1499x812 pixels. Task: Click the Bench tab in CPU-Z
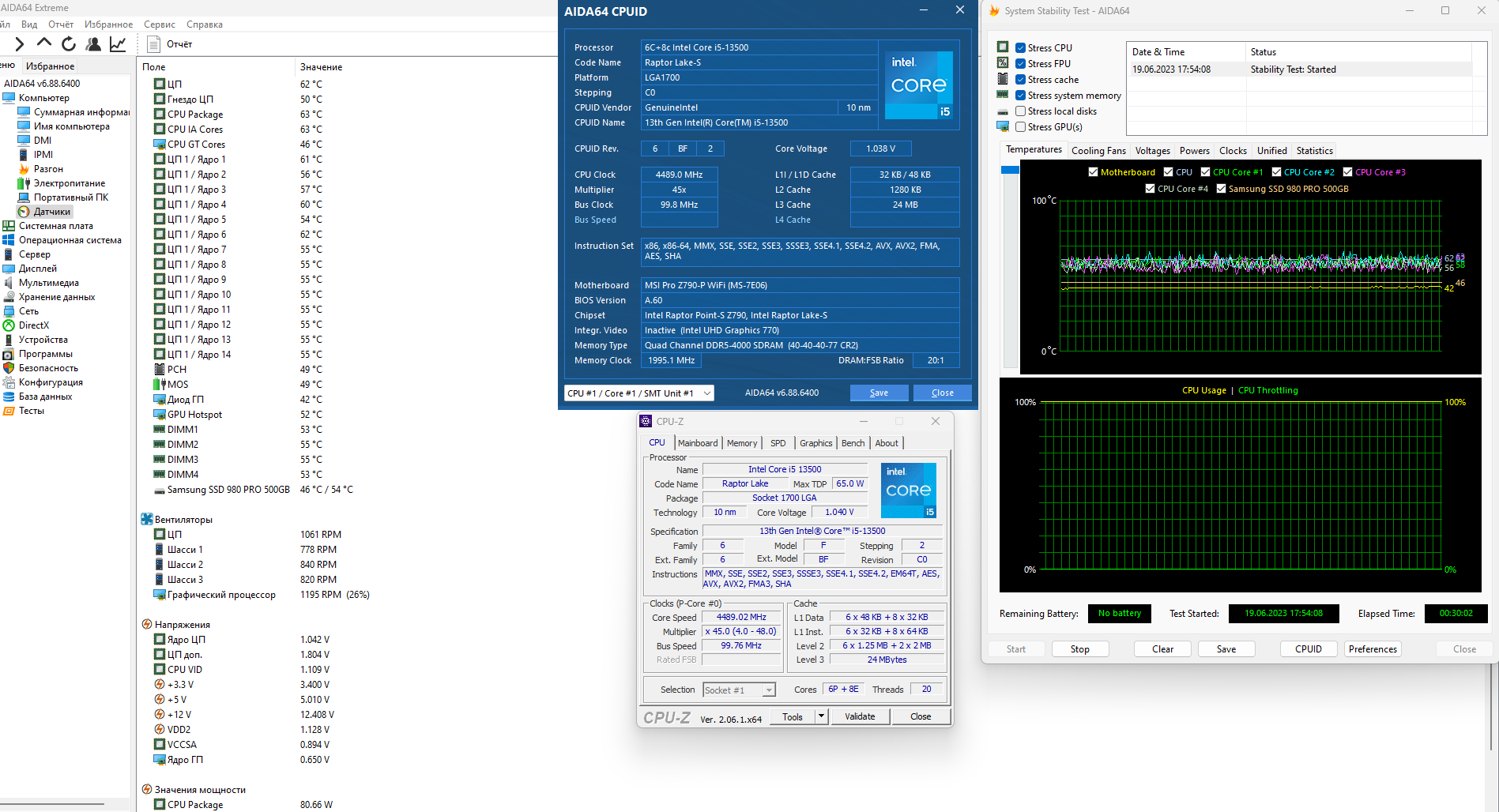[x=853, y=443]
